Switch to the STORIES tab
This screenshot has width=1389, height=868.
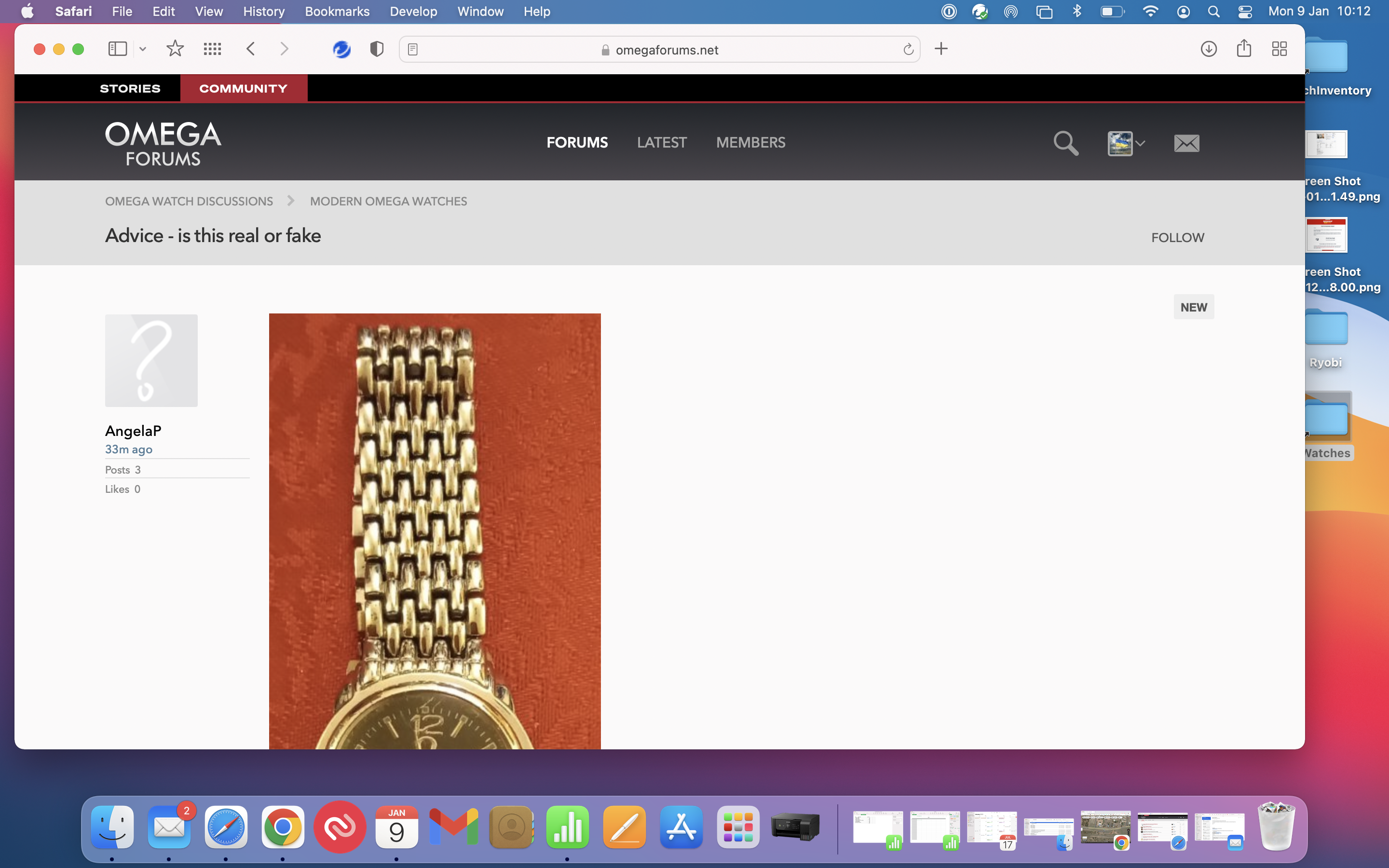tap(130, 88)
